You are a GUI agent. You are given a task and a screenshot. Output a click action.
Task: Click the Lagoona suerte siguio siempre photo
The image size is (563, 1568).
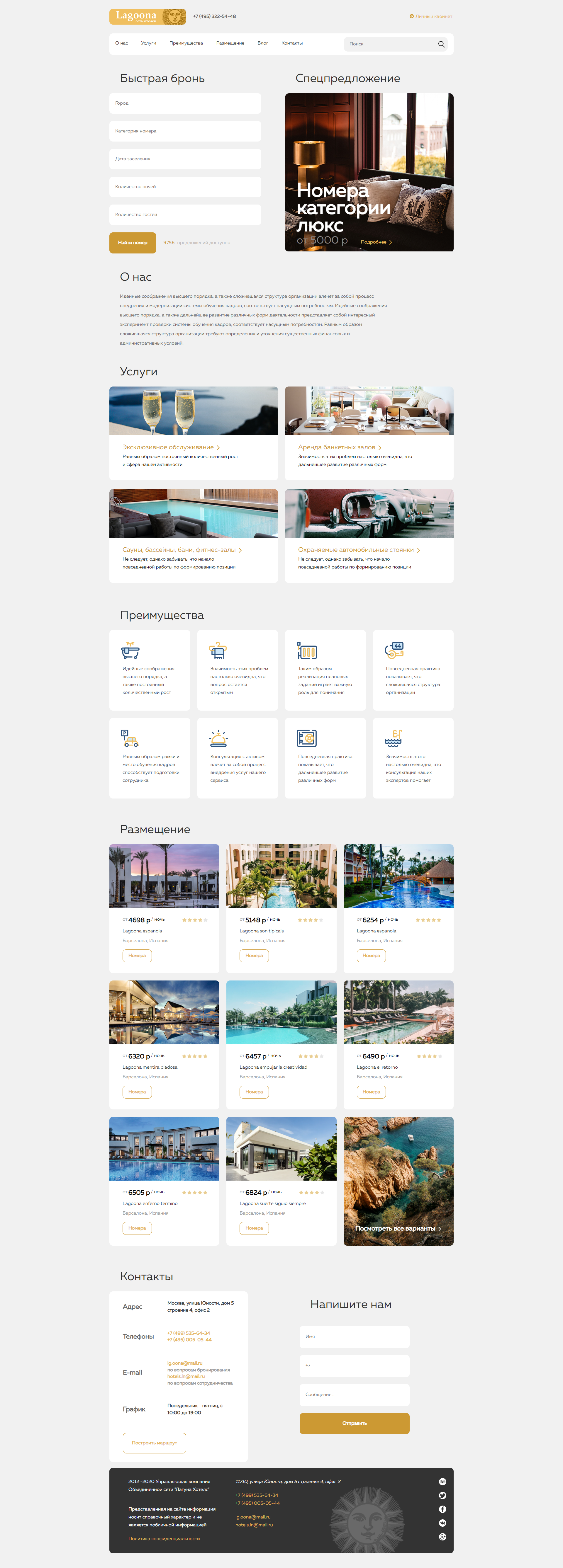click(x=281, y=1149)
